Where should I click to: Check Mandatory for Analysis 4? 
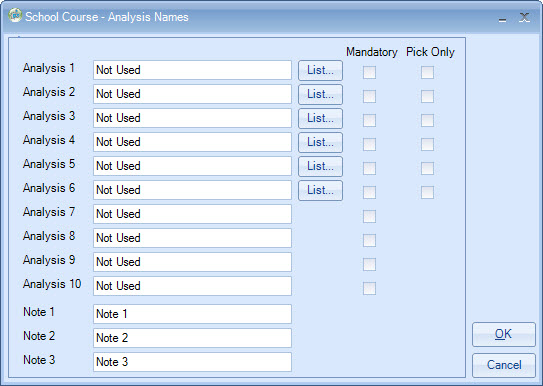369,144
